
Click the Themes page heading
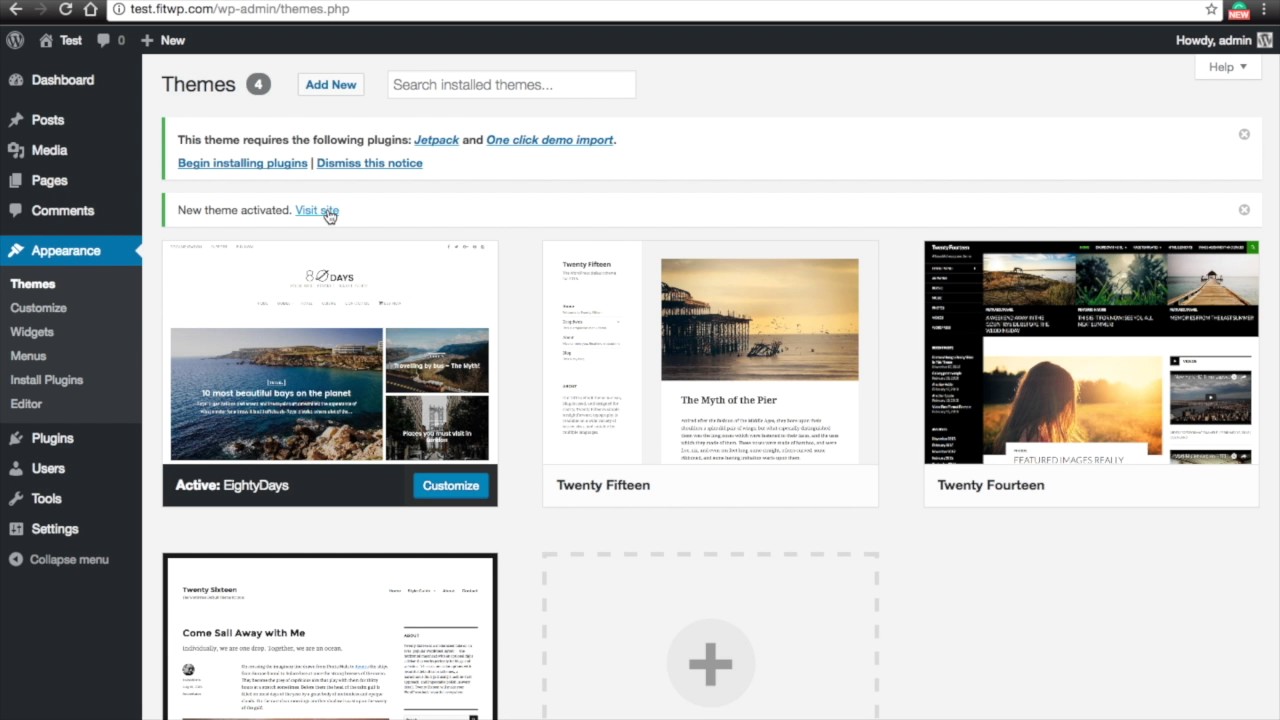(199, 84)
